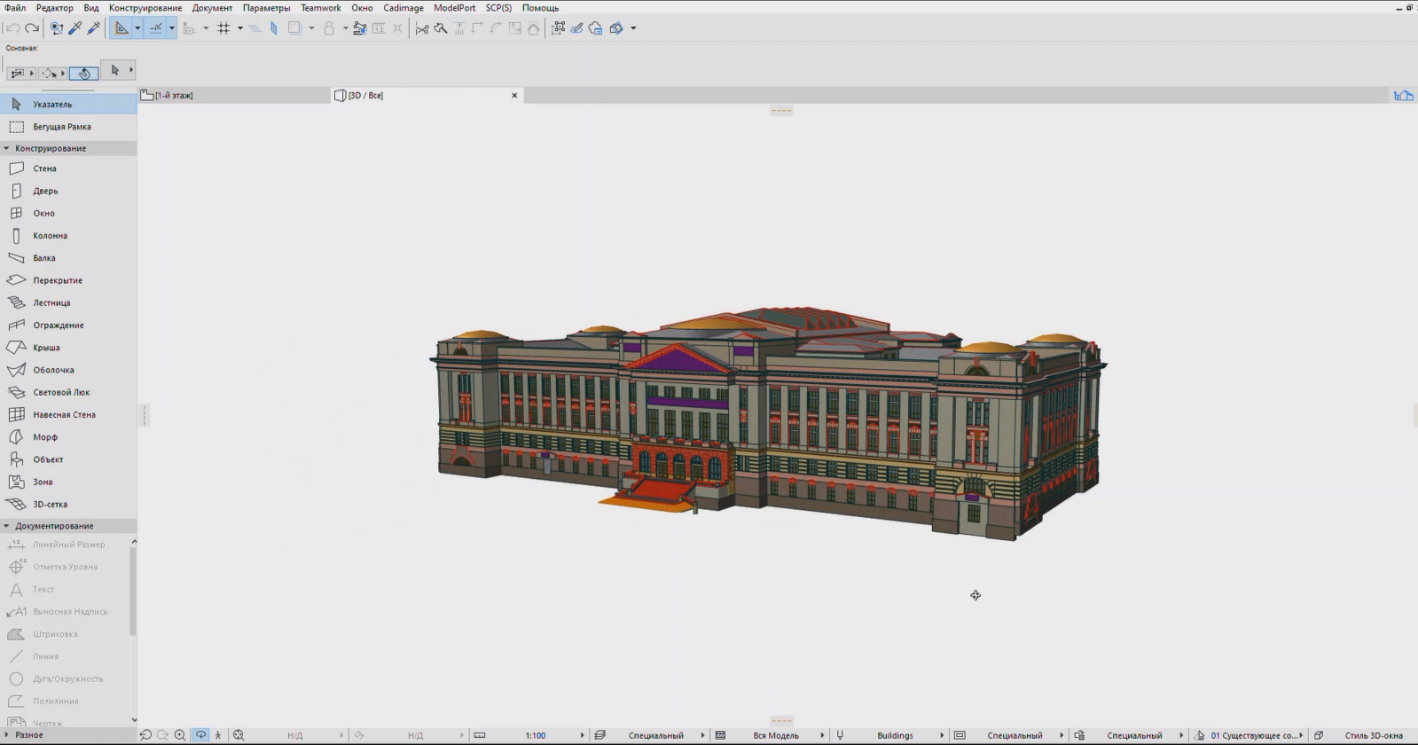Select the Лестница (Stair) tool
Viewport: 1418px width, 745px height.
point(51,303)
